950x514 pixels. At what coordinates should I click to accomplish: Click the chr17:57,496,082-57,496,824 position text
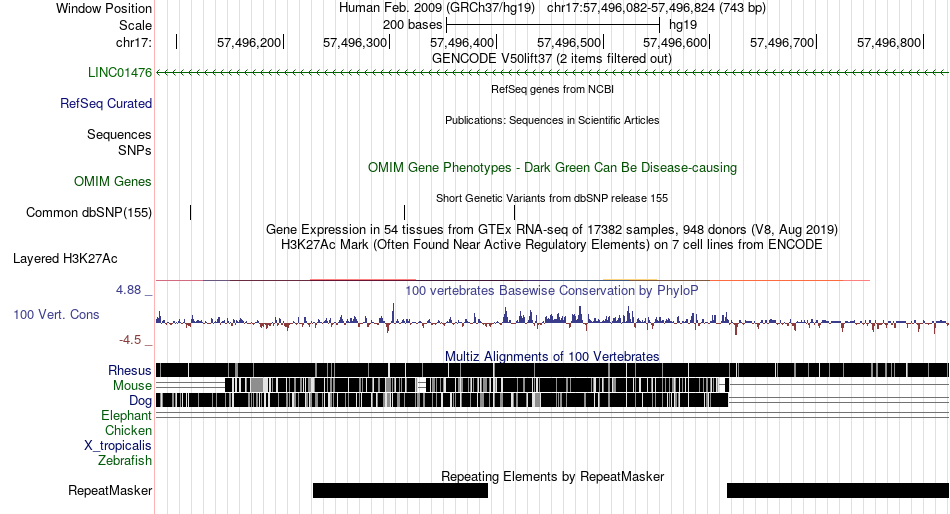point(656,8)
